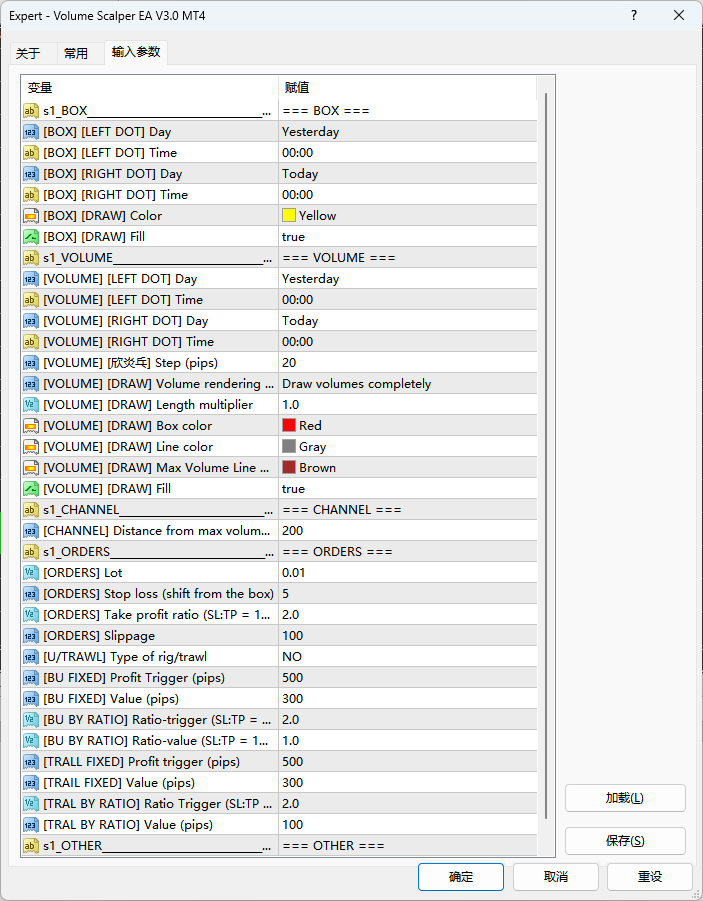The width and height of the screenshot is (703, 901).
Task: Click the string icon for [BOX] [RIGHT DOT] Time
Action: 30,194
